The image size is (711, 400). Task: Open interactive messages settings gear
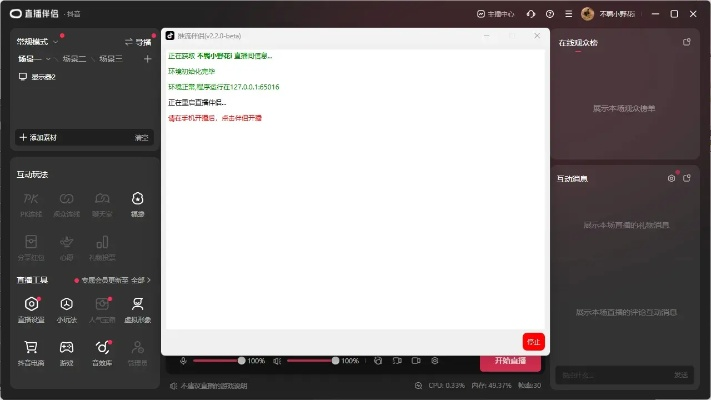[671, 178]
